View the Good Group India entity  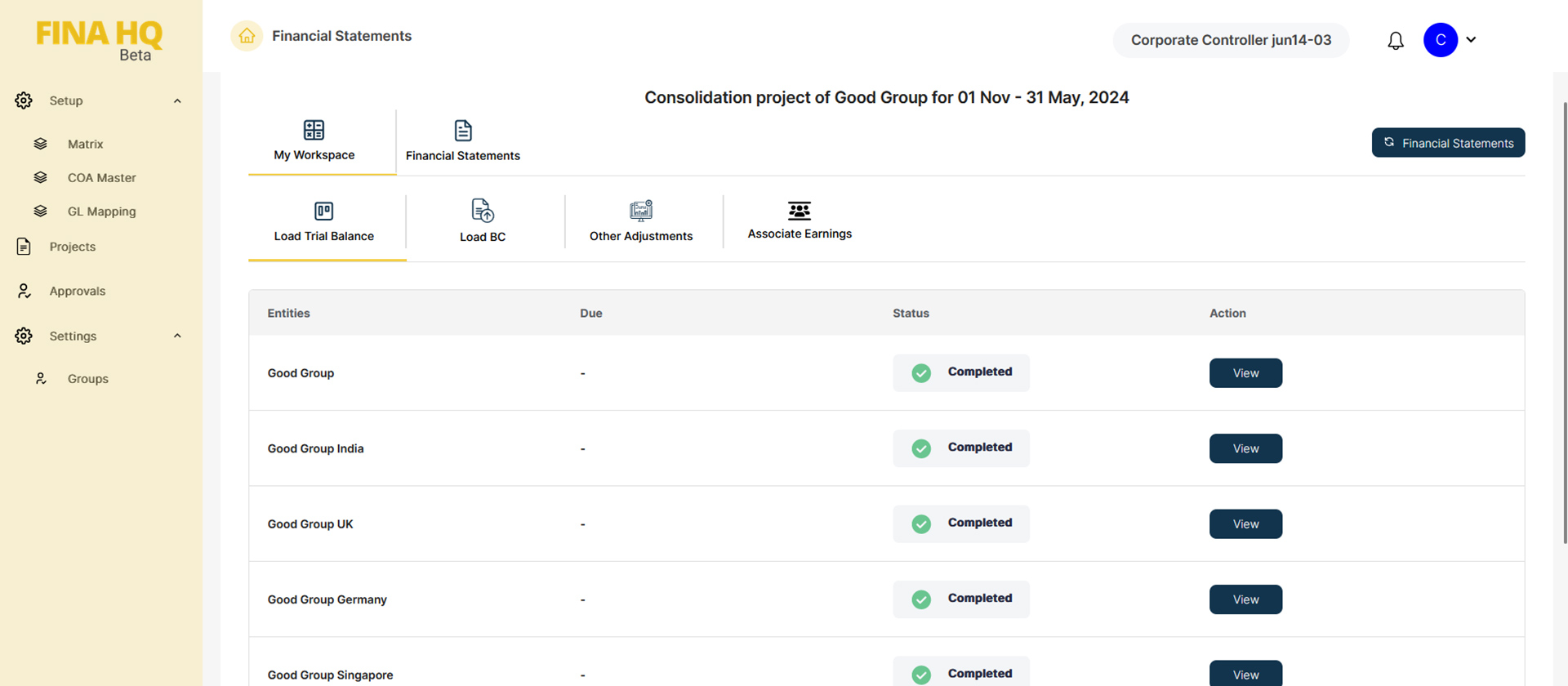(x=1245, y=448)
